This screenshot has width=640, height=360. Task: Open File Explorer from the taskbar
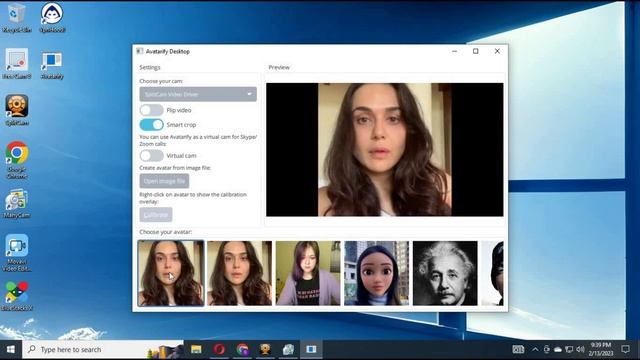coord(196,349)
